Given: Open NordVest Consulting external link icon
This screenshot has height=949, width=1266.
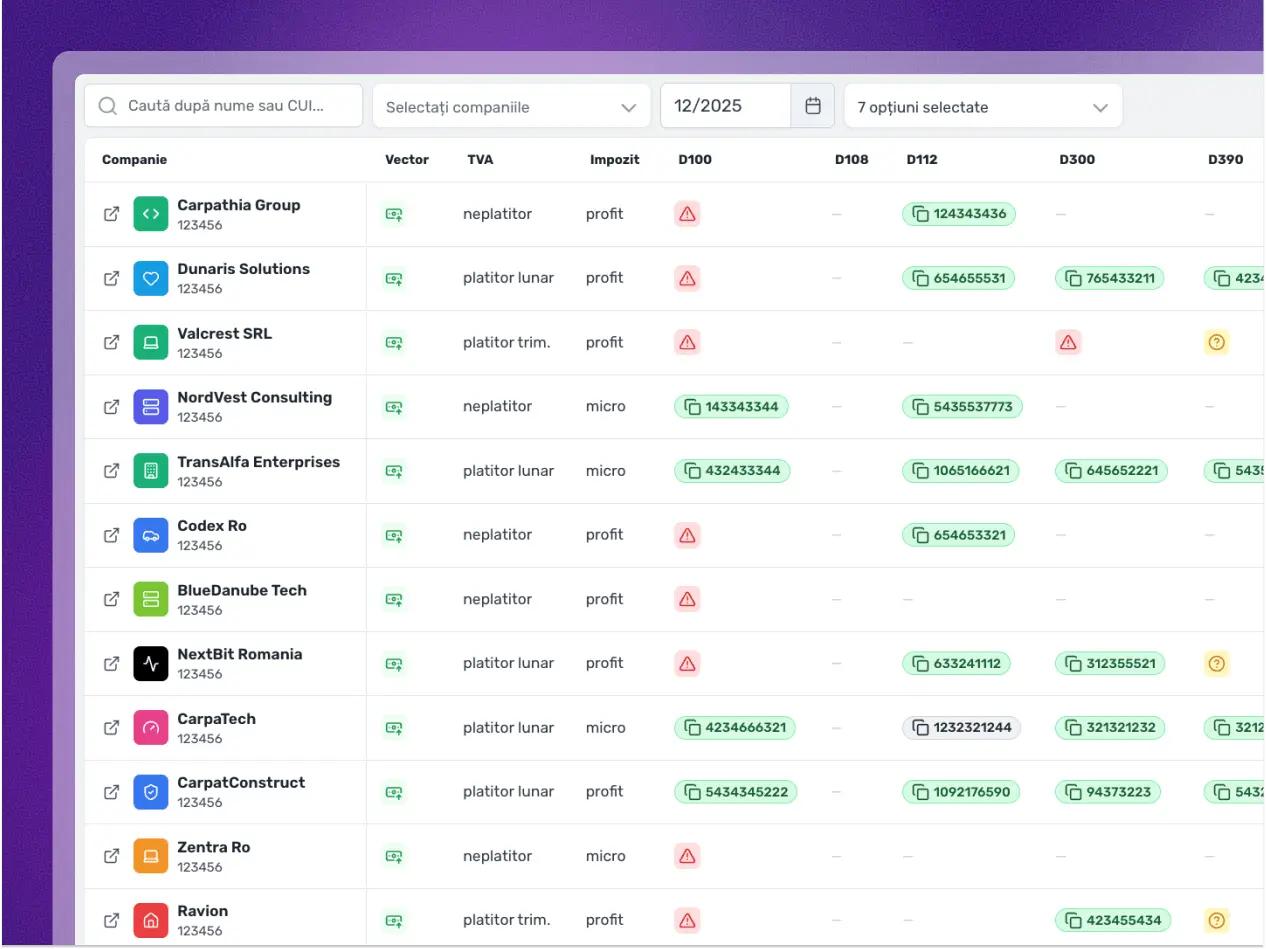Looking at the screenshot, I should pyautogui.click(x=112, y=406).
